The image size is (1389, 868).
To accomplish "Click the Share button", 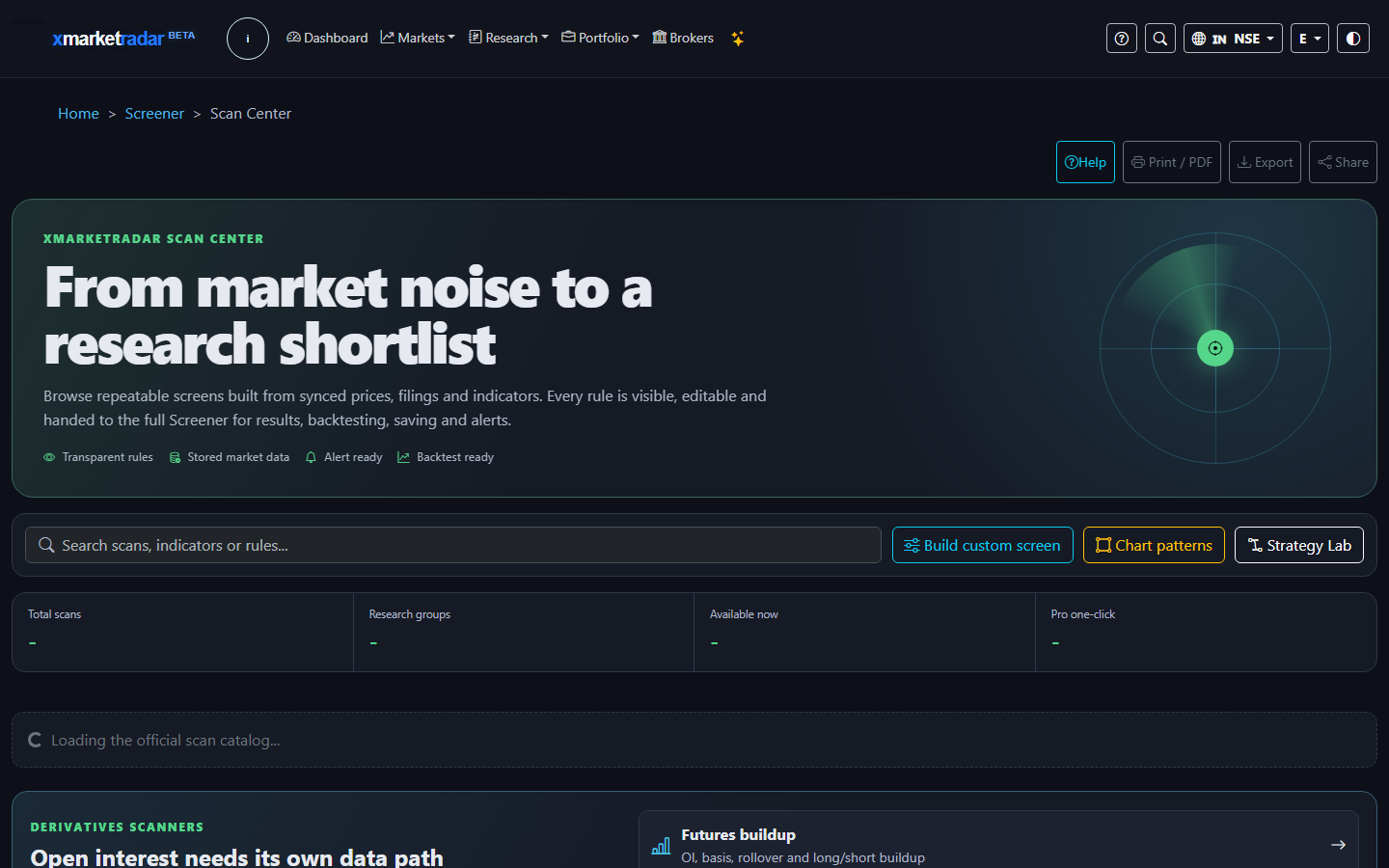I will coord(1343,162).
